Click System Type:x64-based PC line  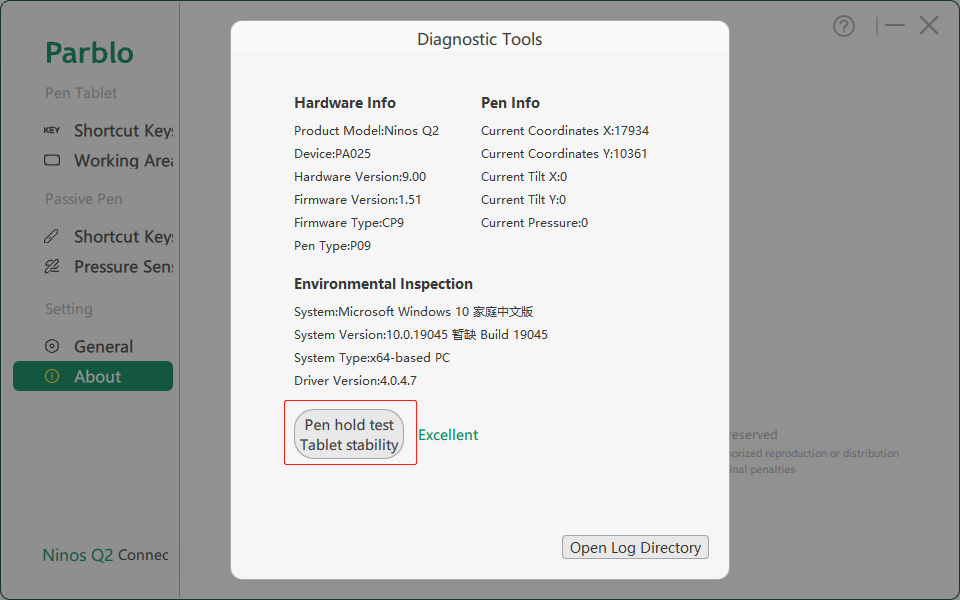[372, 358]
